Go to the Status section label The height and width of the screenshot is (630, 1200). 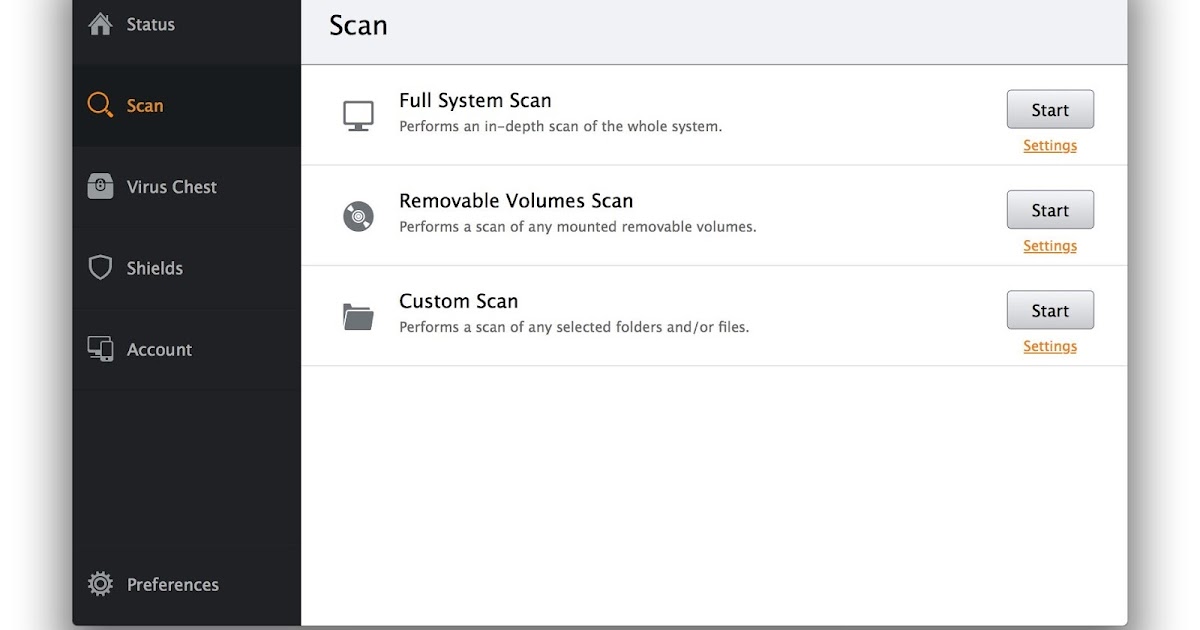point(151,24)
